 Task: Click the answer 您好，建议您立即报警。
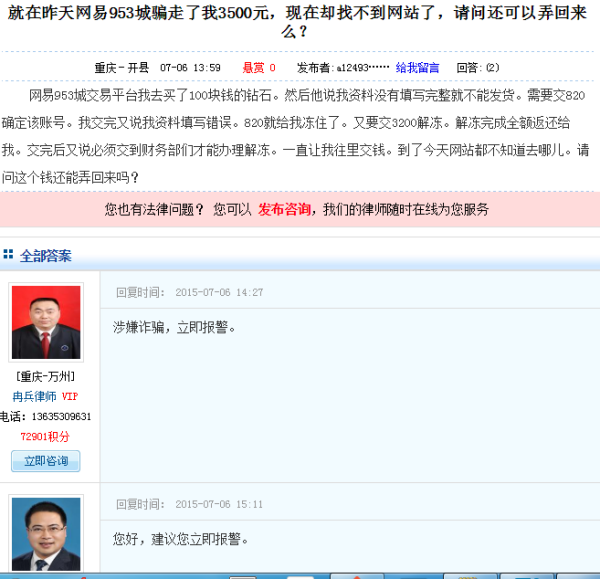point(181,539)
